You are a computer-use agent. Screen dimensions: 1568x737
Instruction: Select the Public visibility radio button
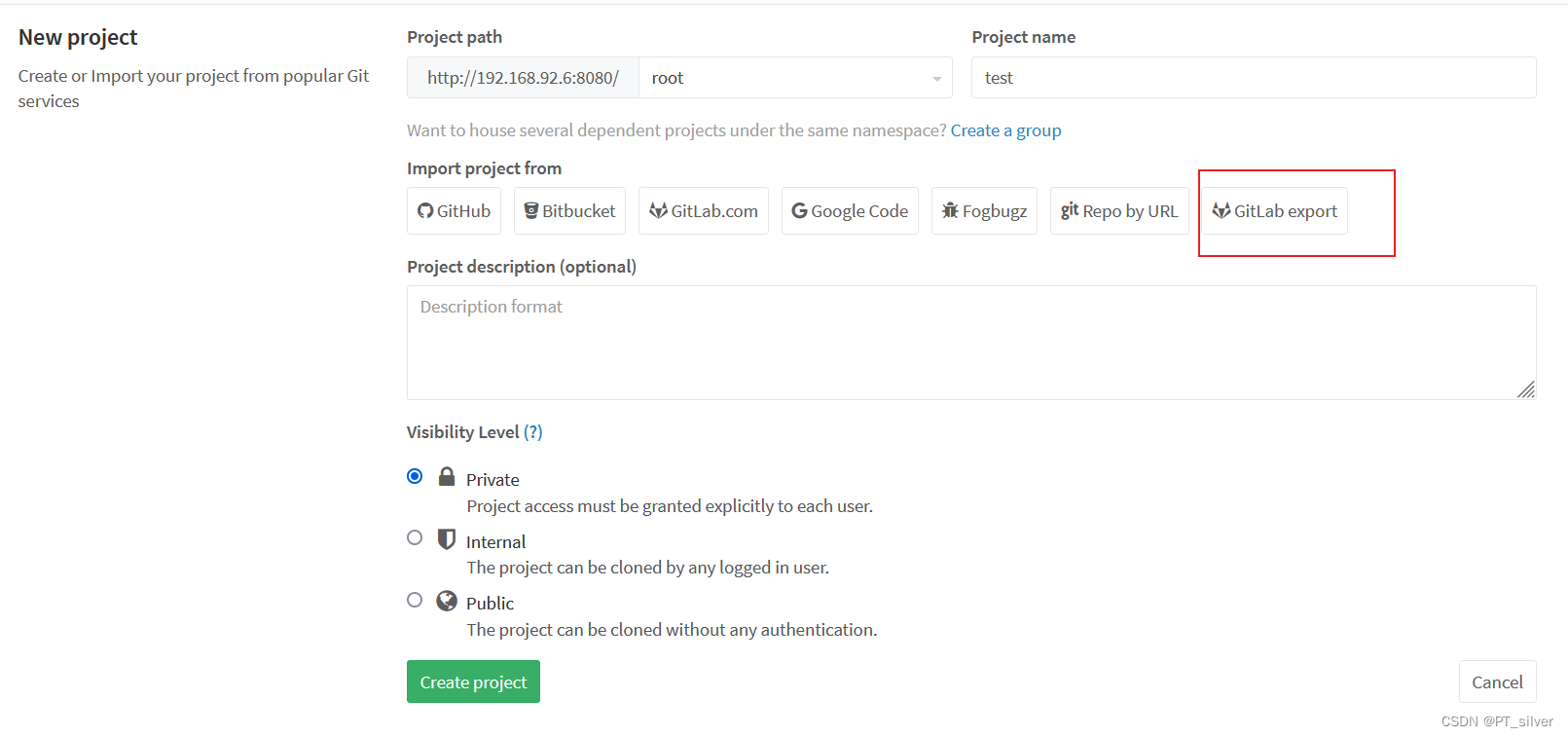click(415, 600)
